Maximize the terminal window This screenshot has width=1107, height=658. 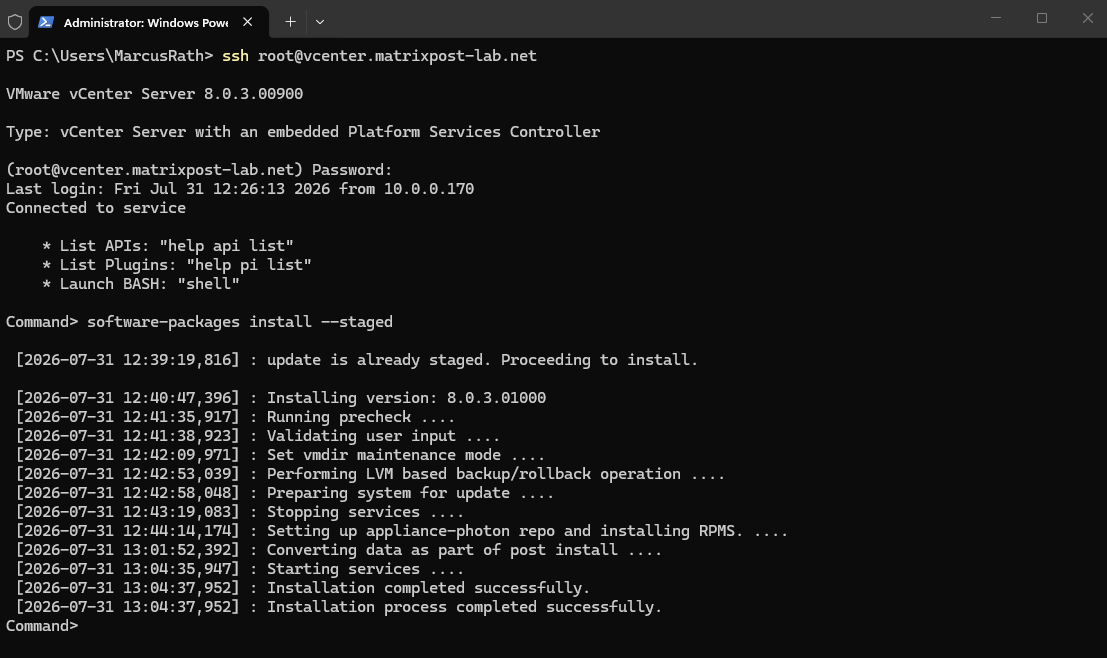coord(1041,18)
